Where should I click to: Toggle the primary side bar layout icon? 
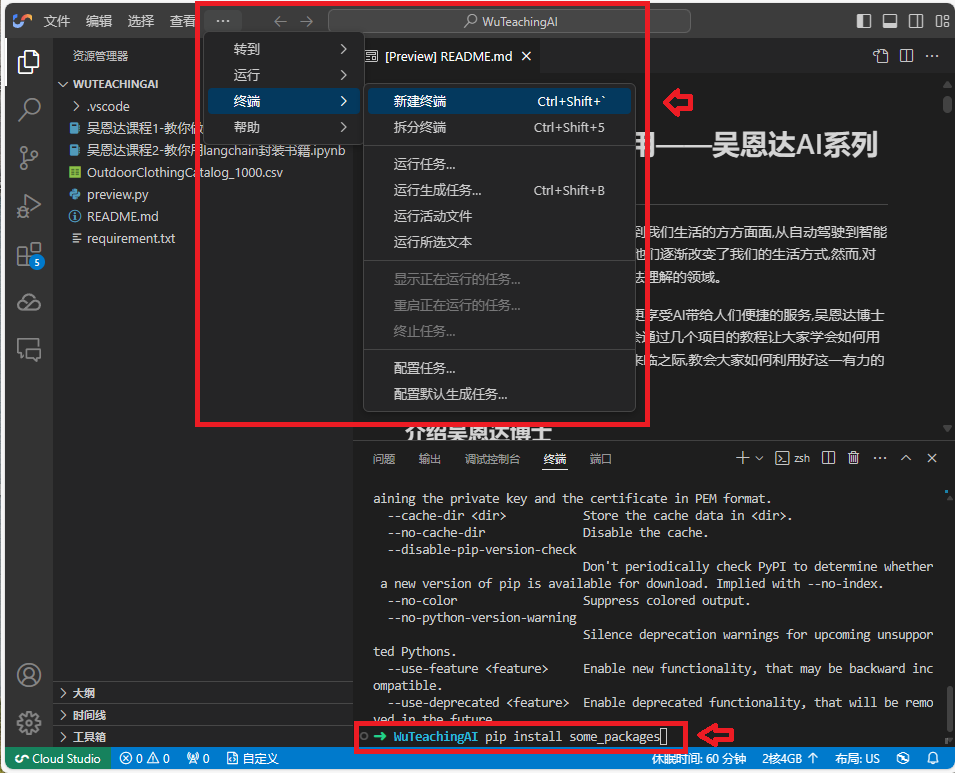click(x=864, y=21)
